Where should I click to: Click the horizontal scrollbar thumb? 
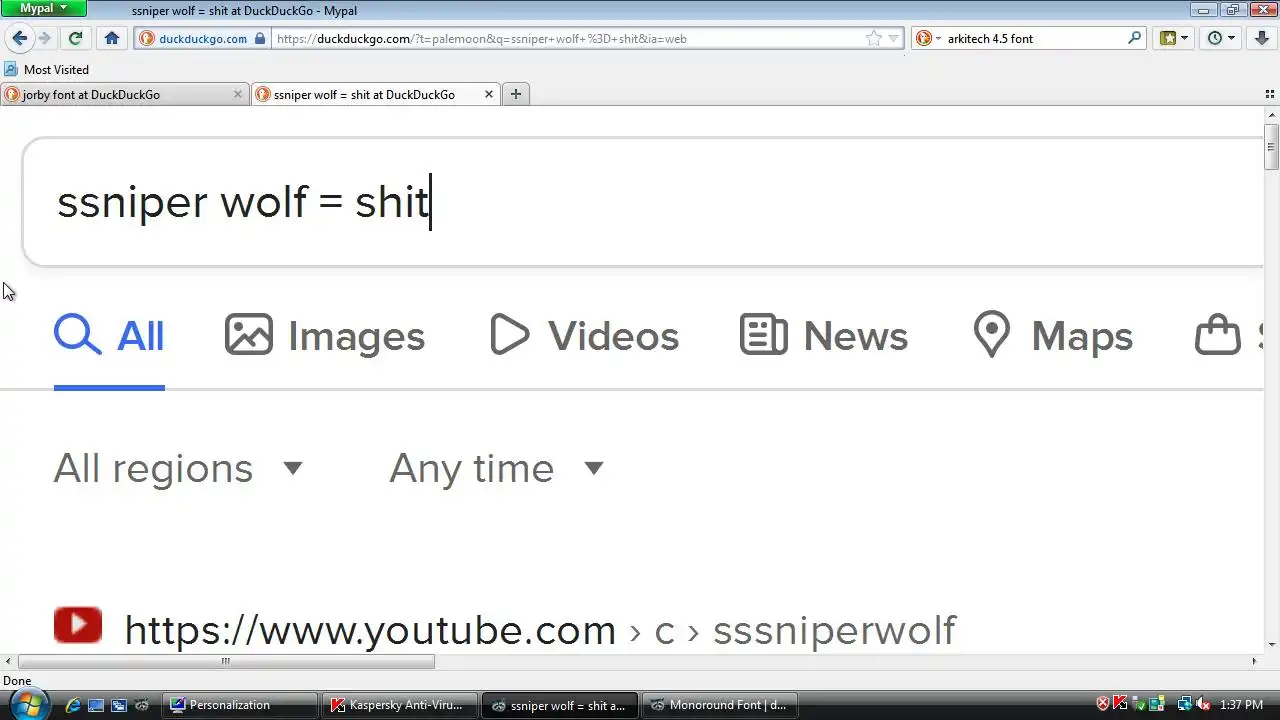226,661
